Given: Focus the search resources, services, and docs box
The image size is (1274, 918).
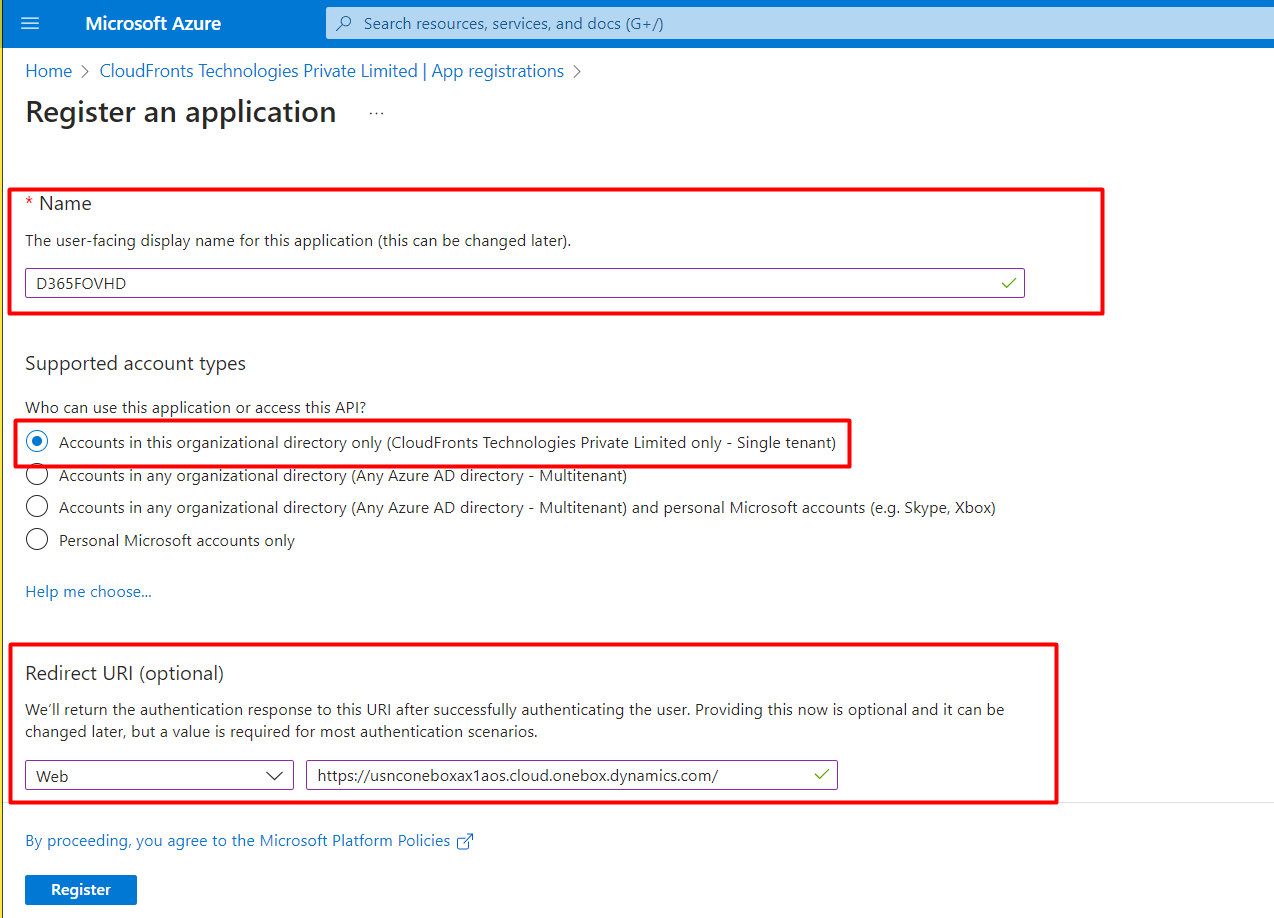Looking at the screenshot, I should coord(800,23).
